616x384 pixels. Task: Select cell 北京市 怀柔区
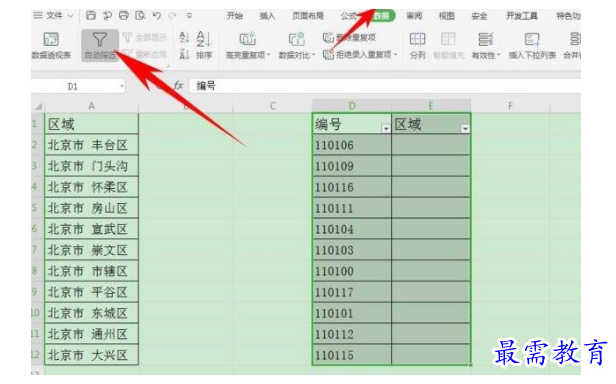[92, 187]
